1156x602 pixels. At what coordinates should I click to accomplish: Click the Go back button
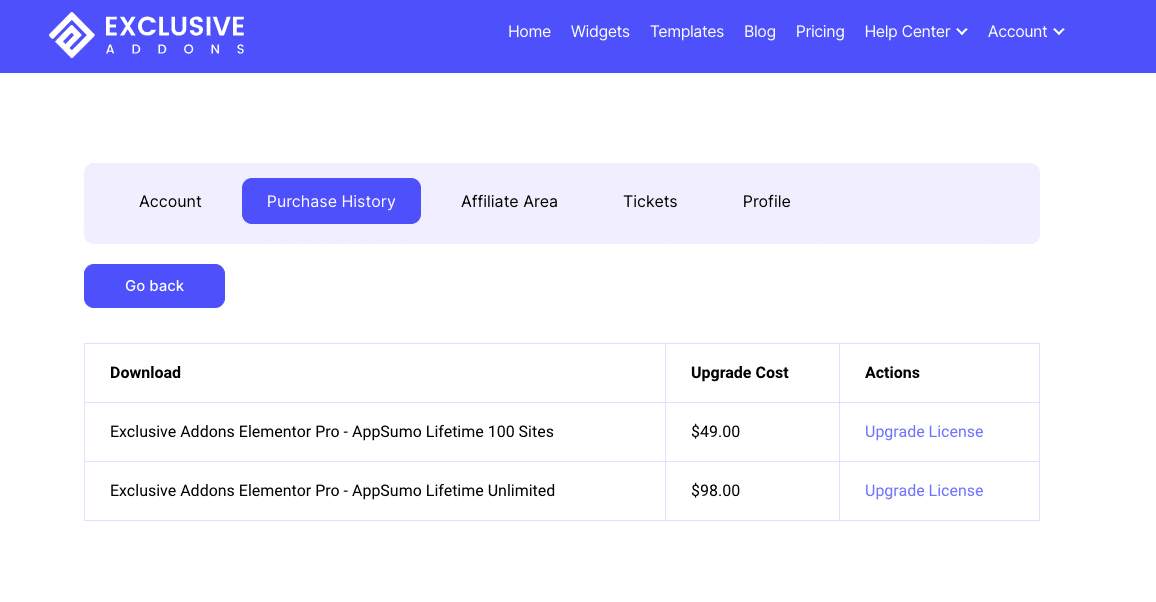tap(154, 286)
